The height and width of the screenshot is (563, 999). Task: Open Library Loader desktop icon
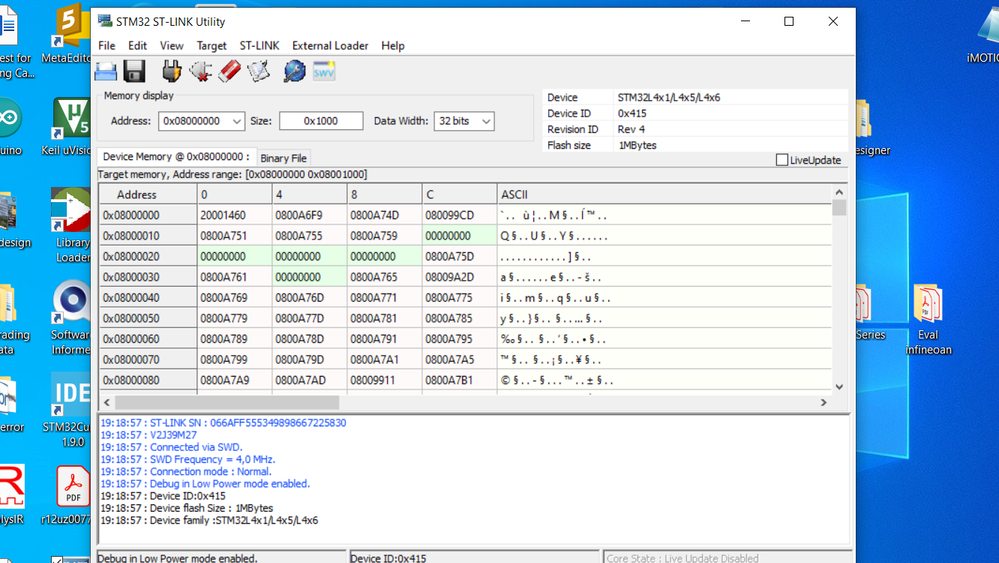[71, 225]
